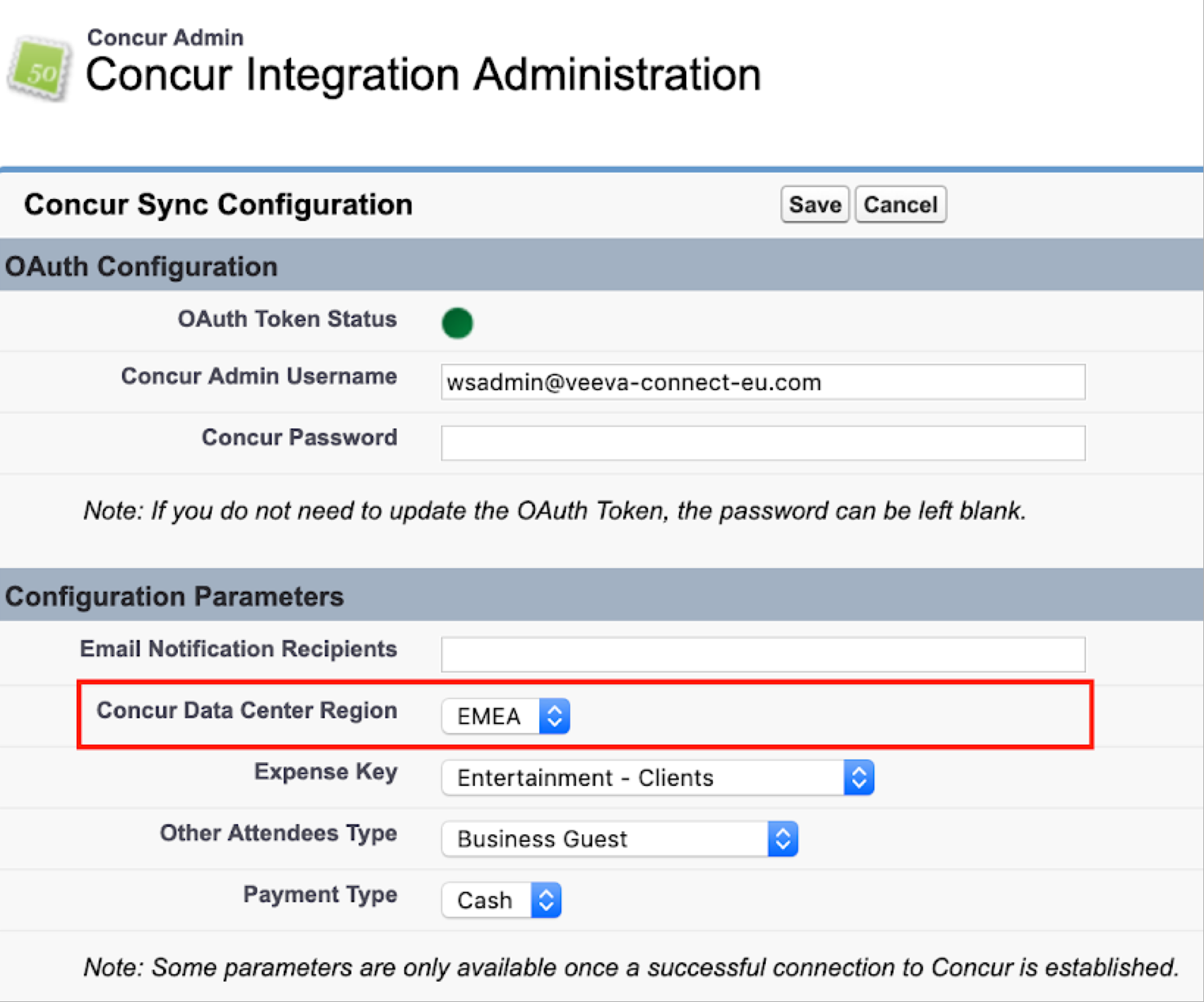Click the Concur Integration Administration page title

423,75
